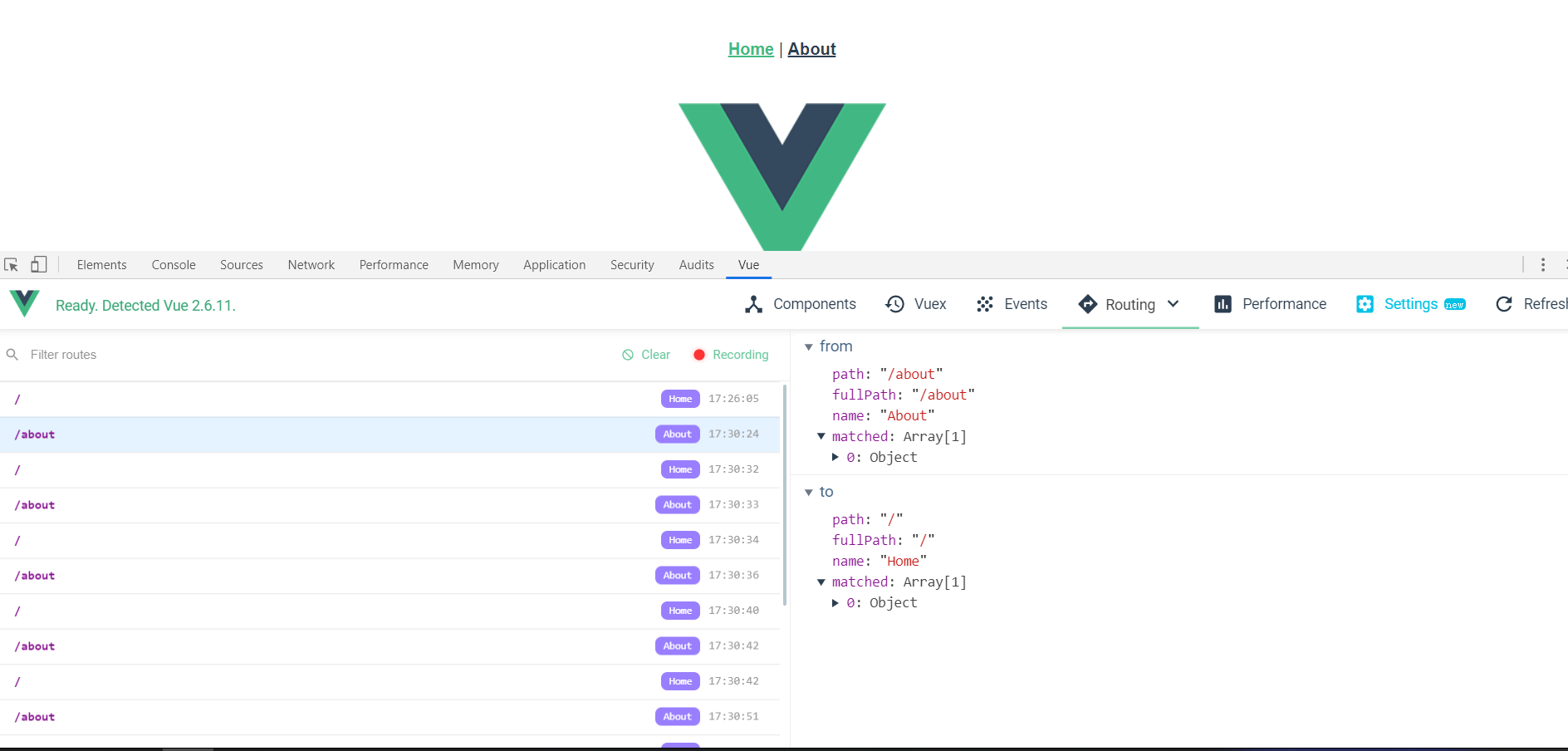Click the search magnifier icon in the route filter
Screen dimensions: 1568x751
click(12, 355)
